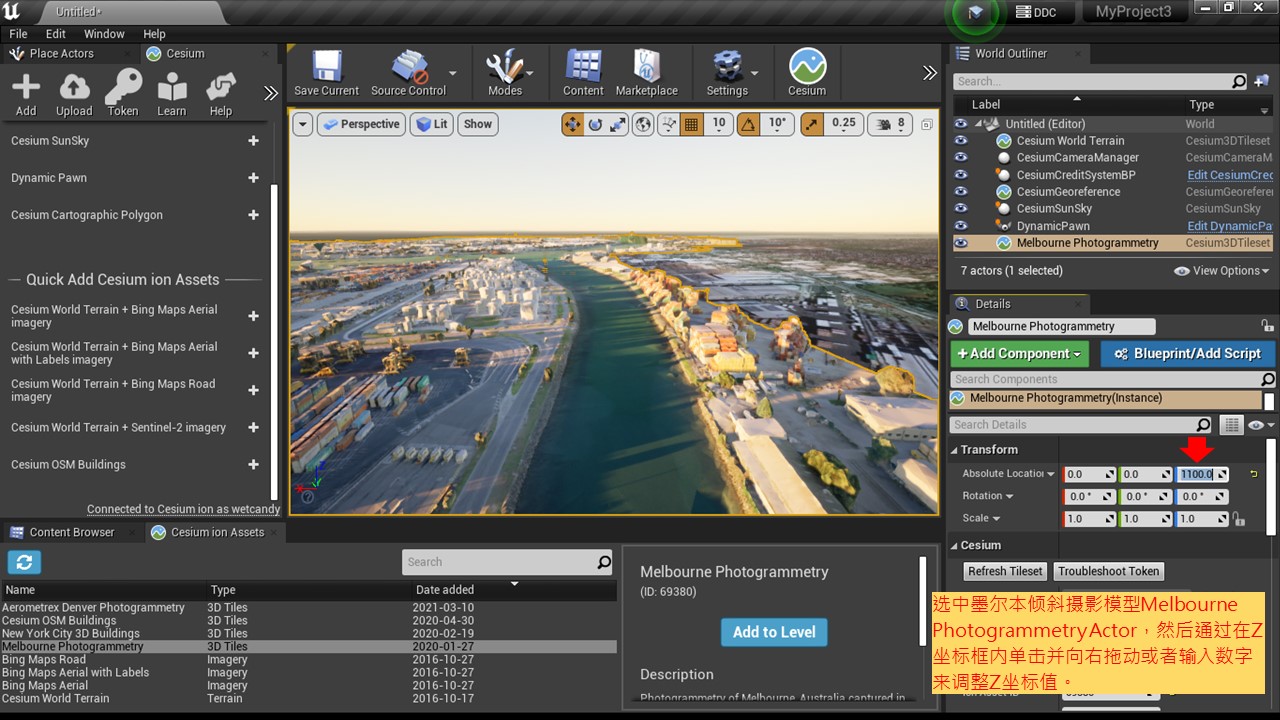Select the translate gizmo icon in viewport toolbar
This screenshot has width=1280, height=720.
coord(572,124)
